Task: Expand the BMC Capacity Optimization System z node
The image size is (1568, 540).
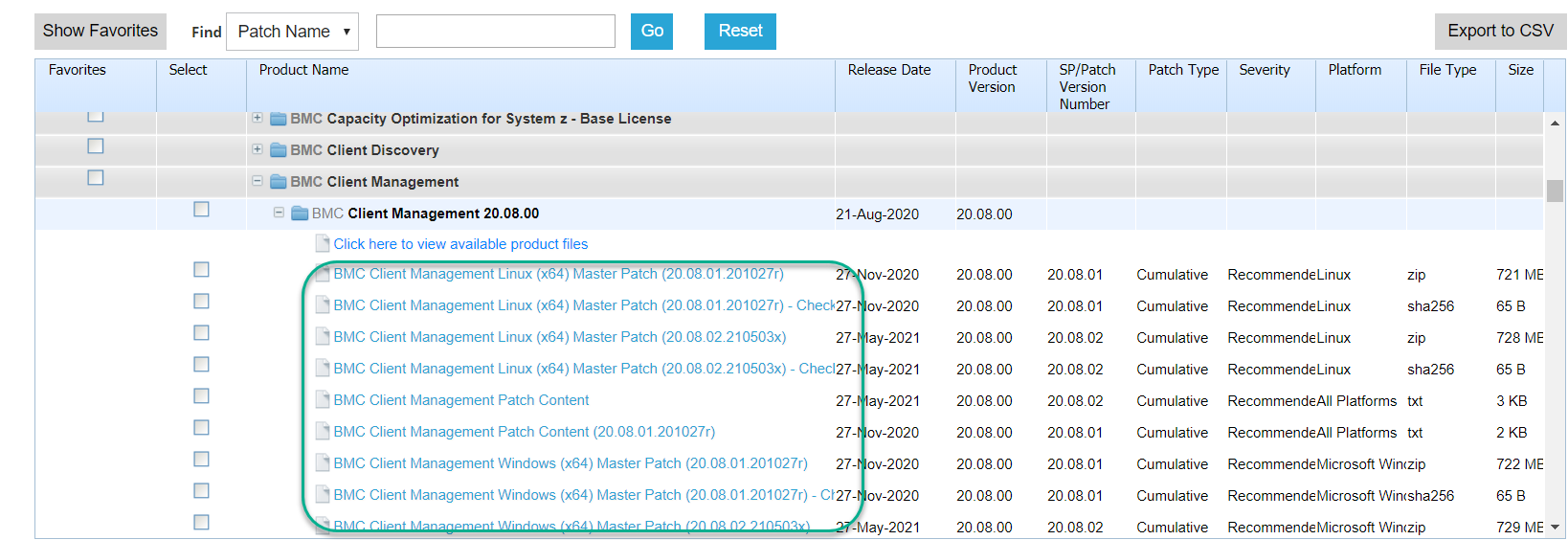Action: [x=258, y=118]
